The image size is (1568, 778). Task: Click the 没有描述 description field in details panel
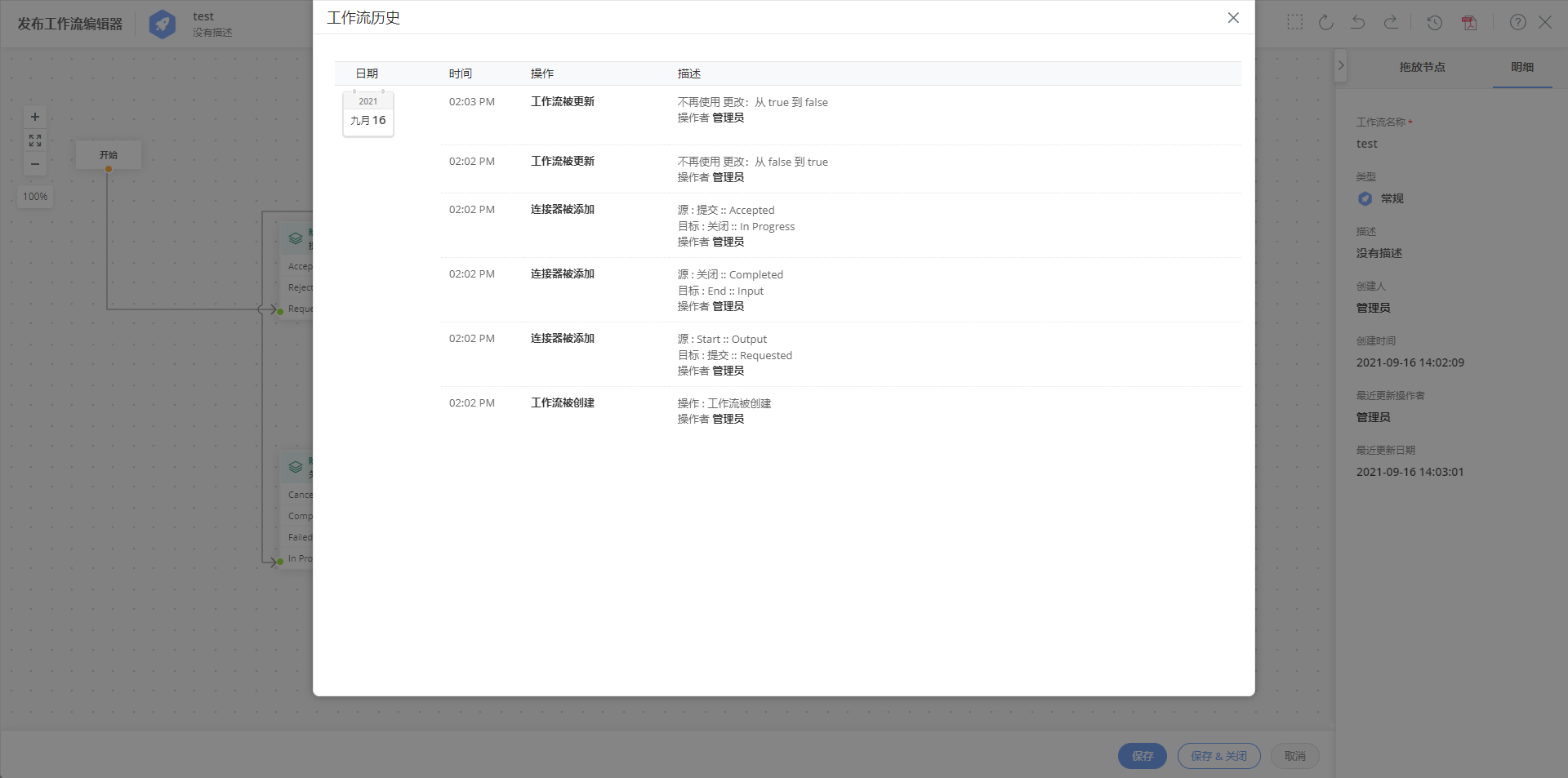coord(1379,253)
